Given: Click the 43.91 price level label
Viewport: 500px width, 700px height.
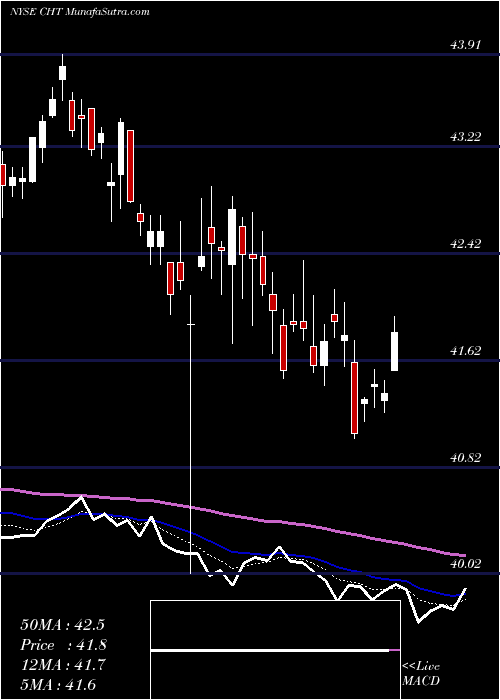Looking at the screenshot, I should (466, 45).
